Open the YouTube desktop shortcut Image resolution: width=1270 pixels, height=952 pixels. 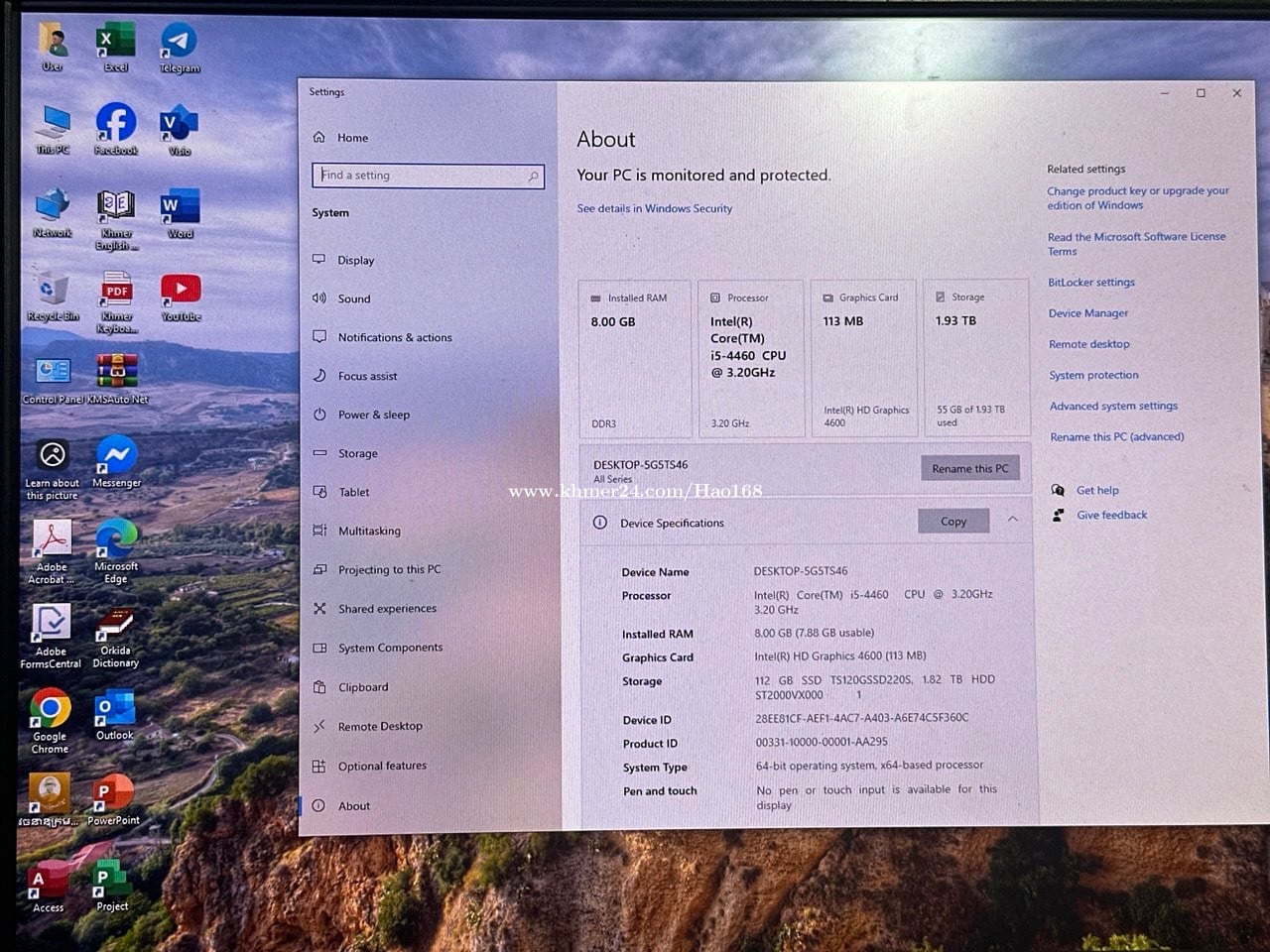click(181, 291)
